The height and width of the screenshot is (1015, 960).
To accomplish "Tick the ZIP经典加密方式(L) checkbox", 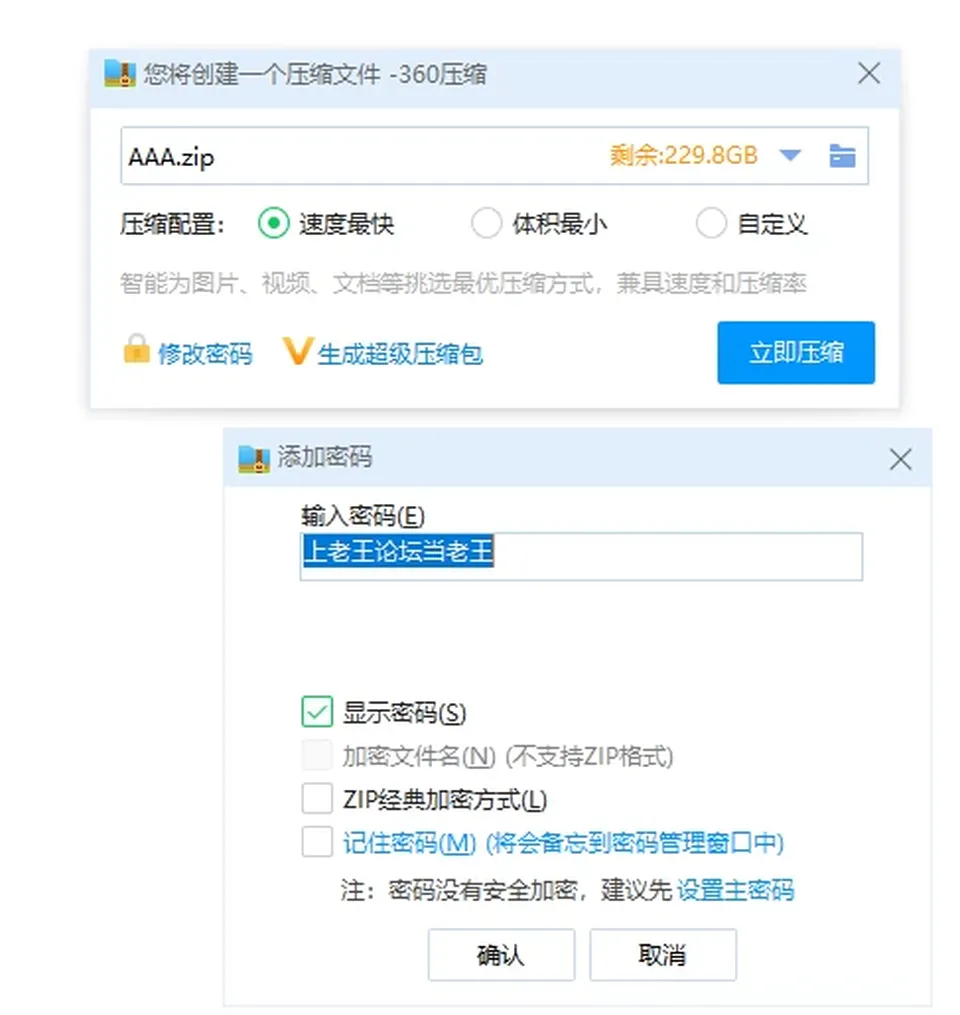I will coord(317,799).
